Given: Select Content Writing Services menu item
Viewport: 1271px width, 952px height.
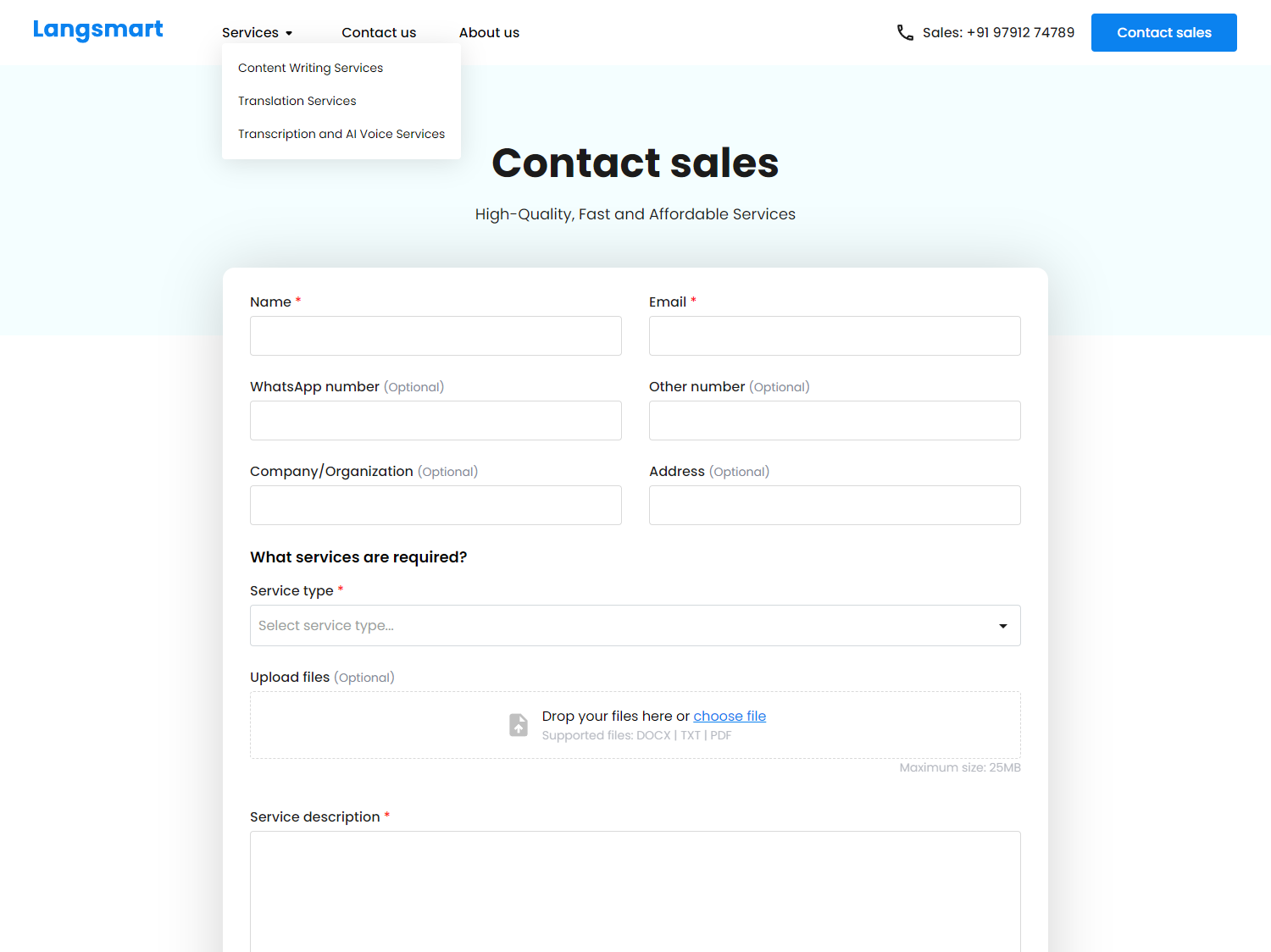Looking at the screenshot, I should (x=310, y=68).
